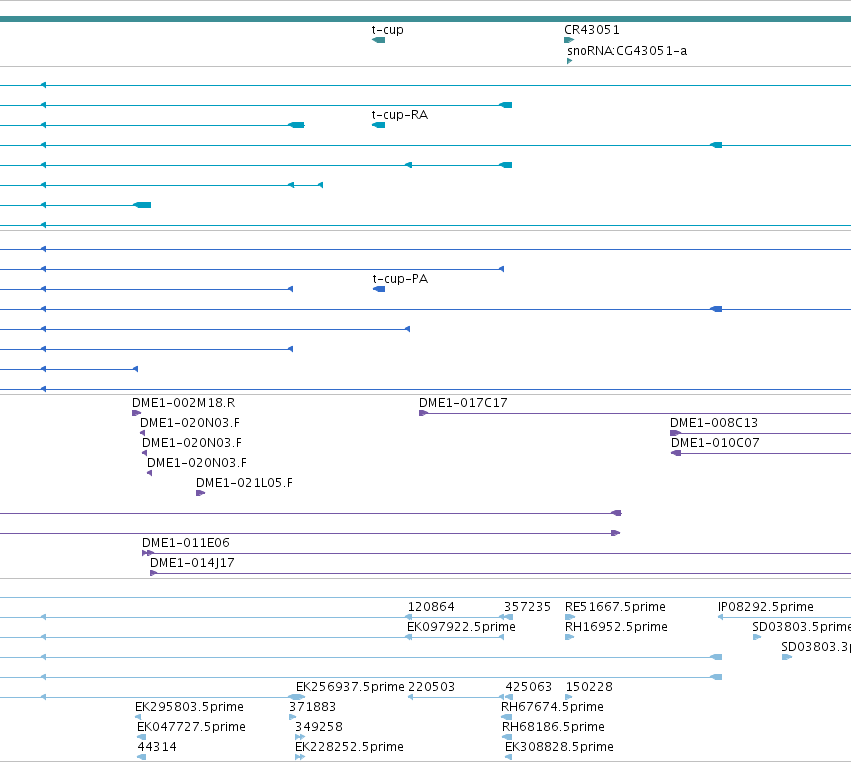Select the DME1-002M18.R clone label

pos(183,403)
